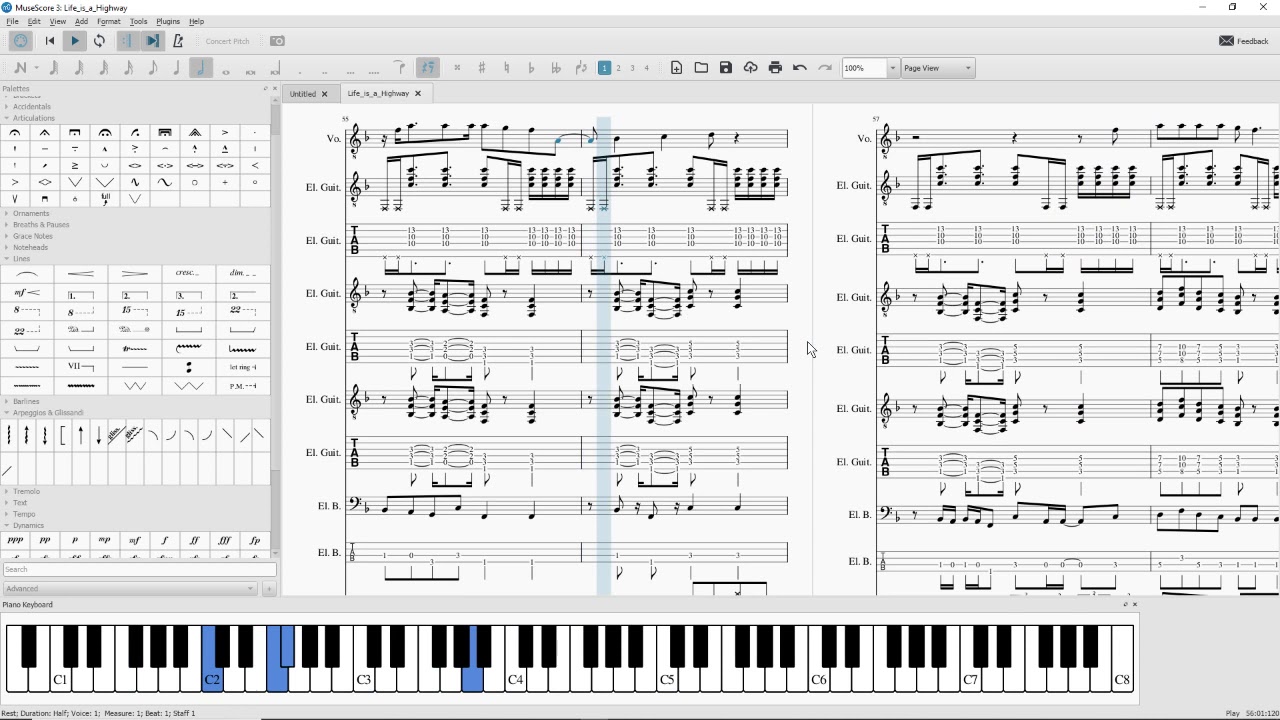
Task: Rewind playback to the start
Action: [x=50, y=41]
